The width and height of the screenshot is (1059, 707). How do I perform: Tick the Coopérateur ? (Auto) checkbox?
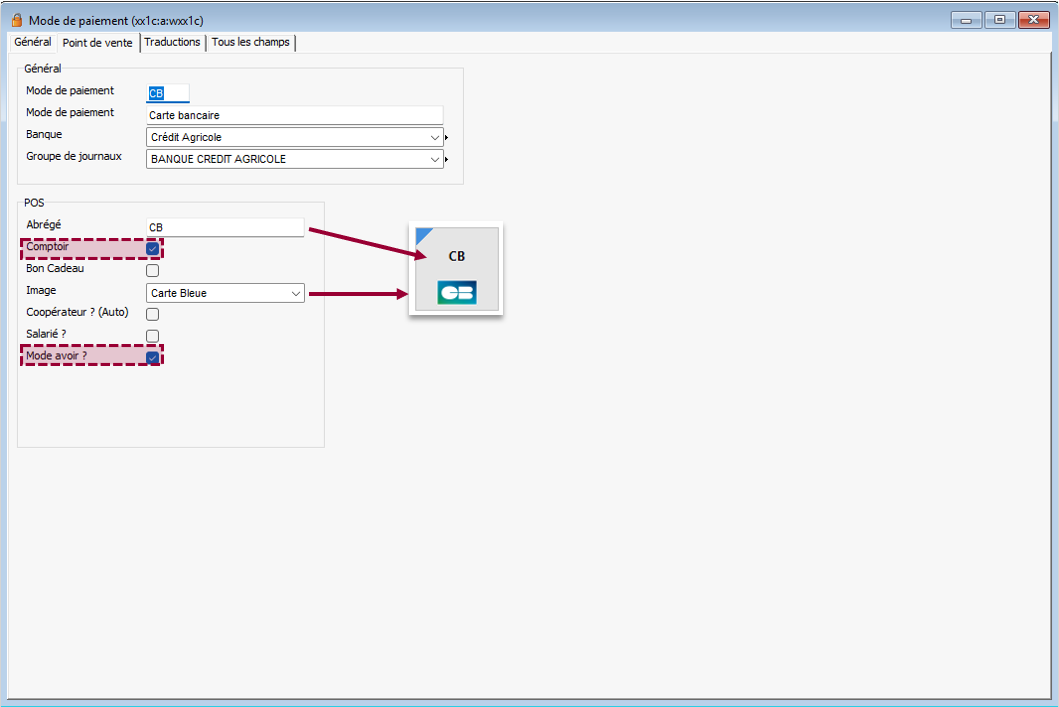(153, 314)
